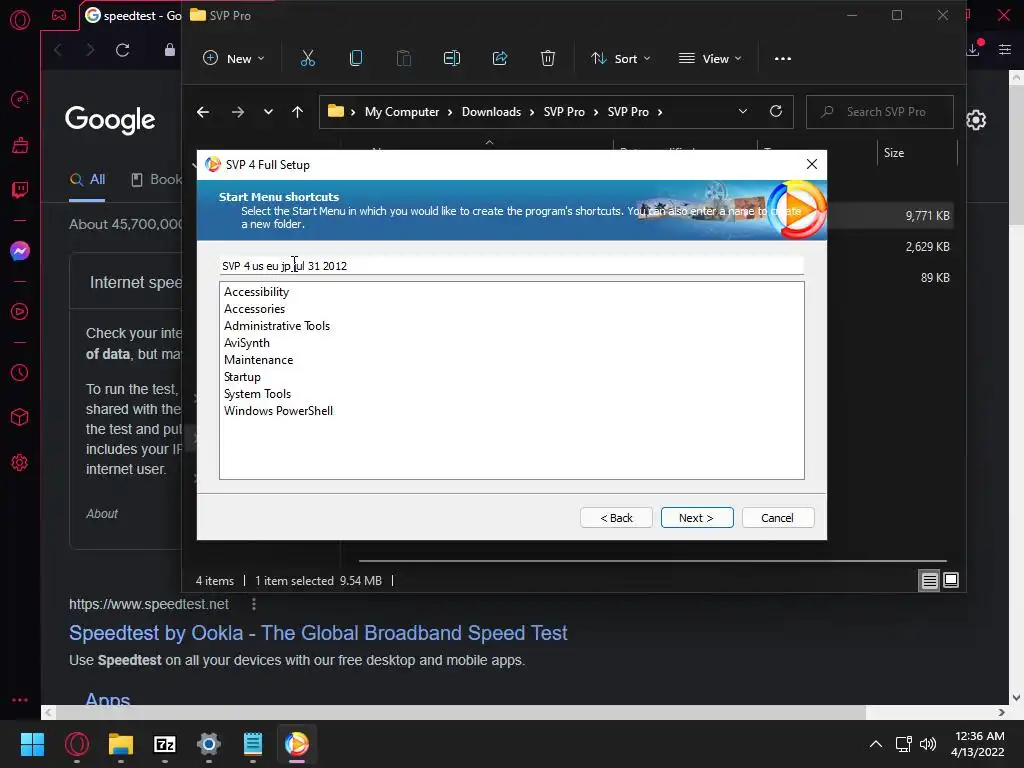Expand recent locations chevron in File Explorer
The image size is (1024, 768).
coord(268,112)
